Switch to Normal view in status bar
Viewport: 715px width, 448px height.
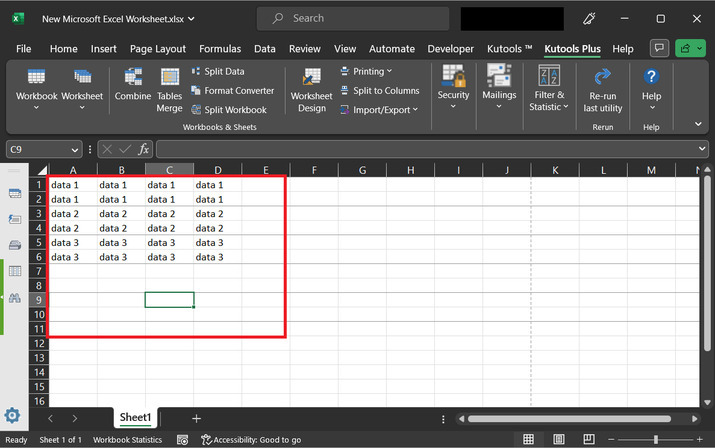pos(528,439)
